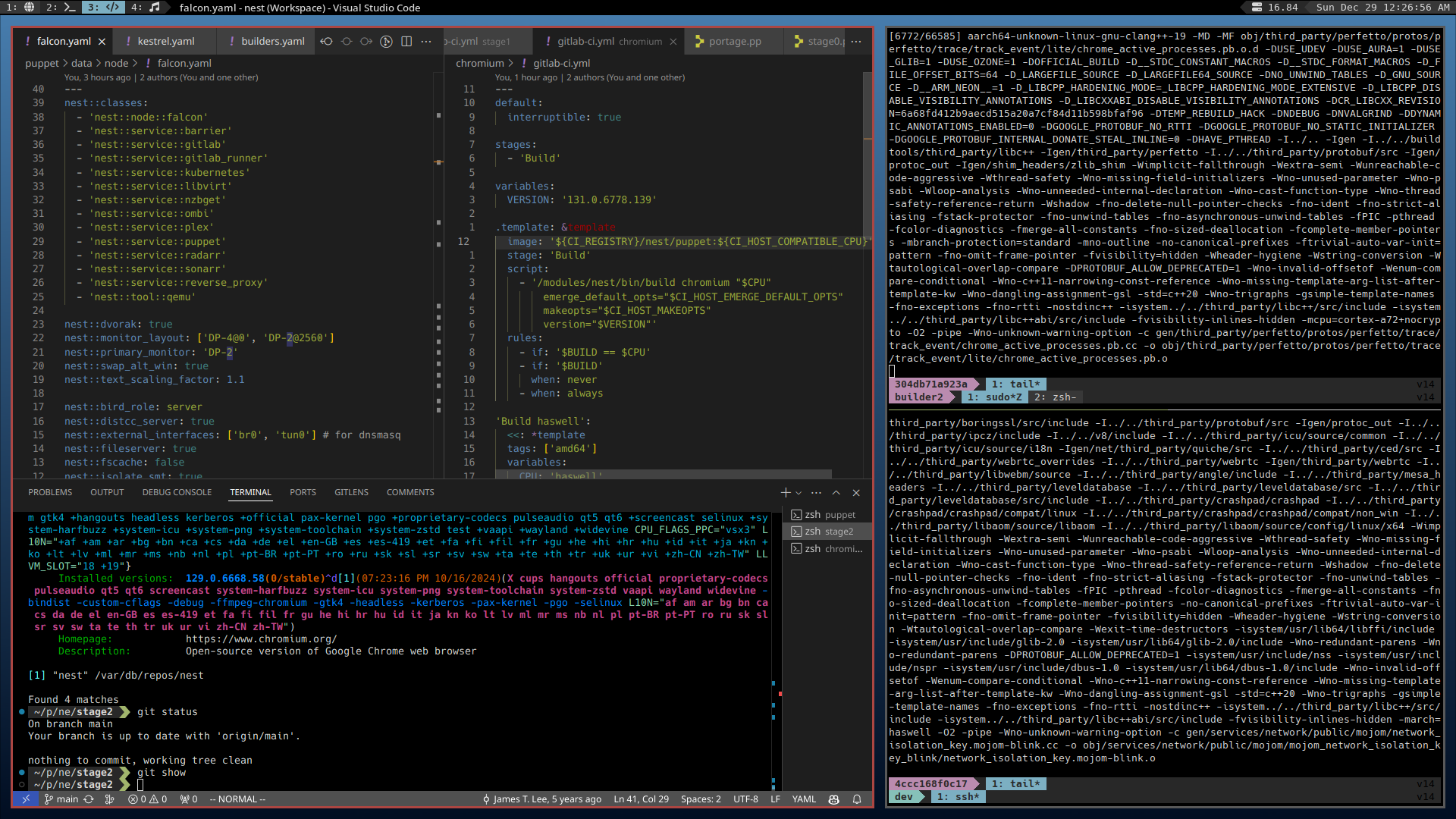Change end of line sequence 'LF'

[775, 799]
